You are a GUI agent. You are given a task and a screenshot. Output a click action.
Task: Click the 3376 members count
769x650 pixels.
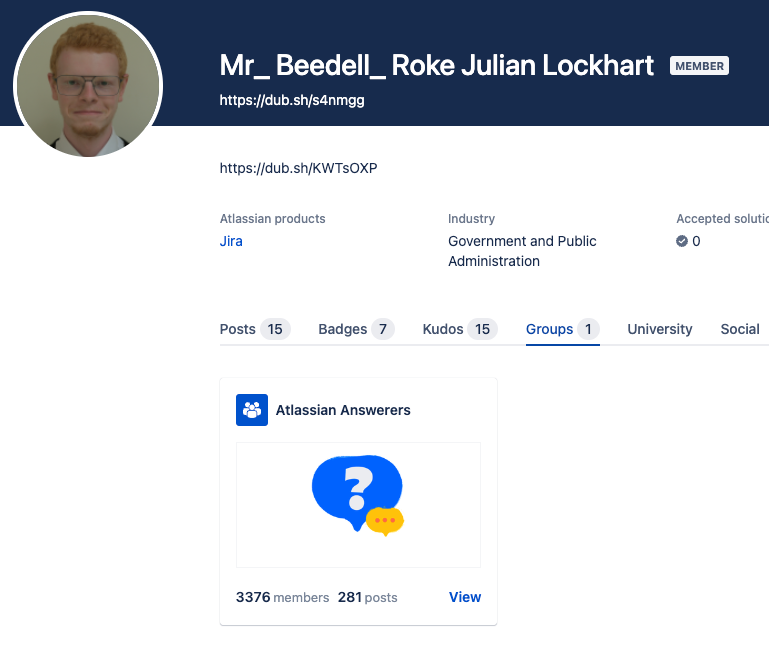tap(282, 598)
